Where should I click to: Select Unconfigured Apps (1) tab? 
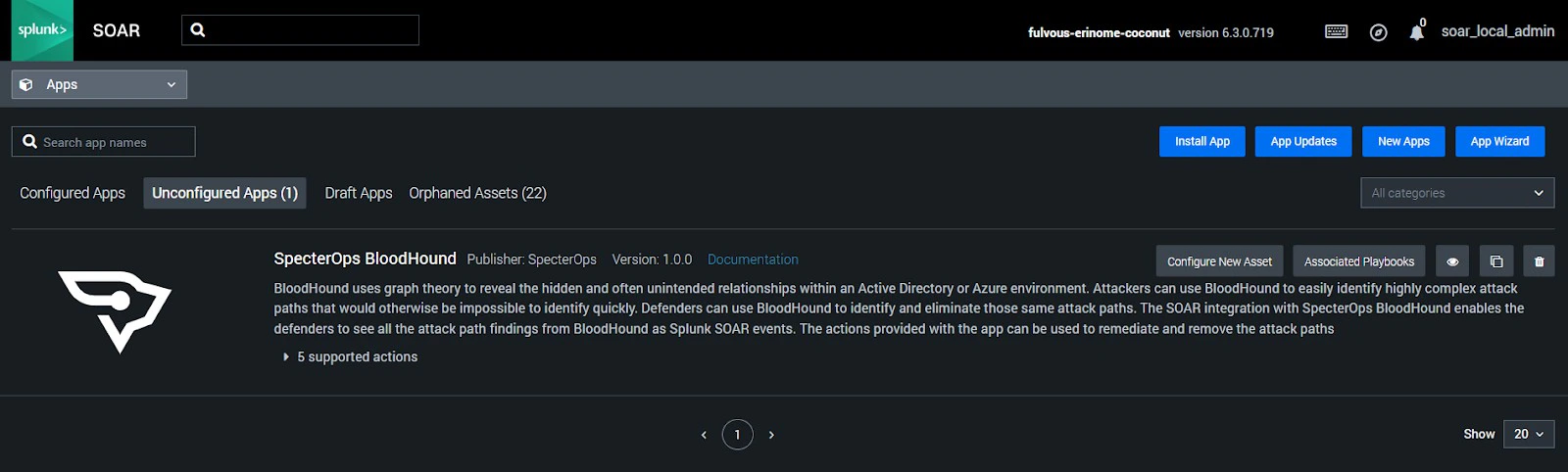pyautogui.click(x=224, y=193)
